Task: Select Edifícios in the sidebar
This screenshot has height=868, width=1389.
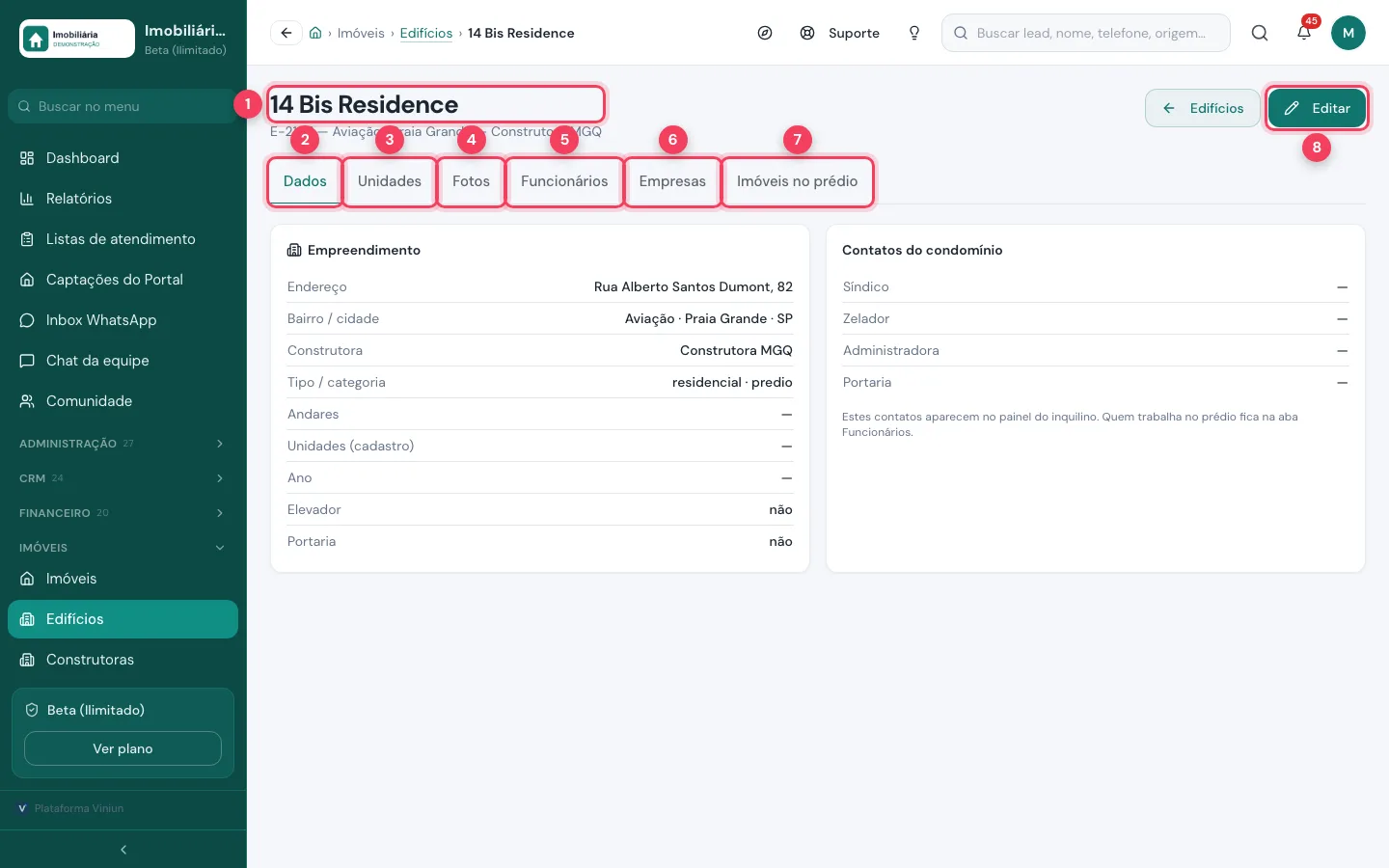Action: click(123, 619)
